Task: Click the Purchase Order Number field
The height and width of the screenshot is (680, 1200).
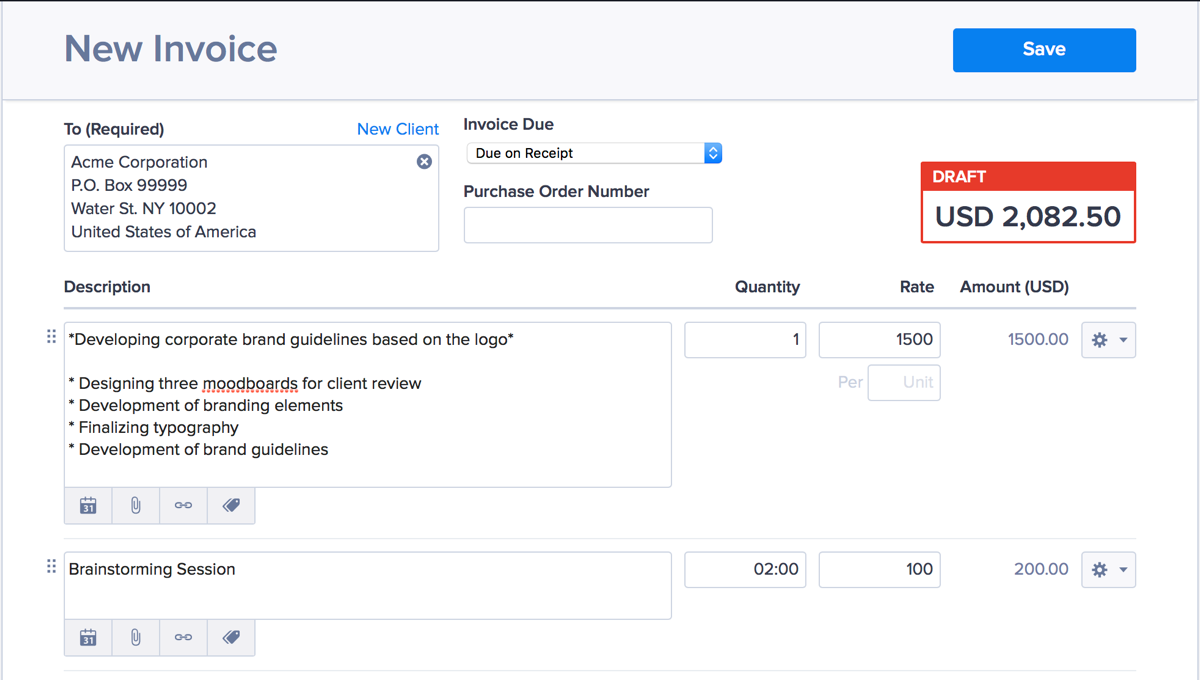Action: coord(588,225)
